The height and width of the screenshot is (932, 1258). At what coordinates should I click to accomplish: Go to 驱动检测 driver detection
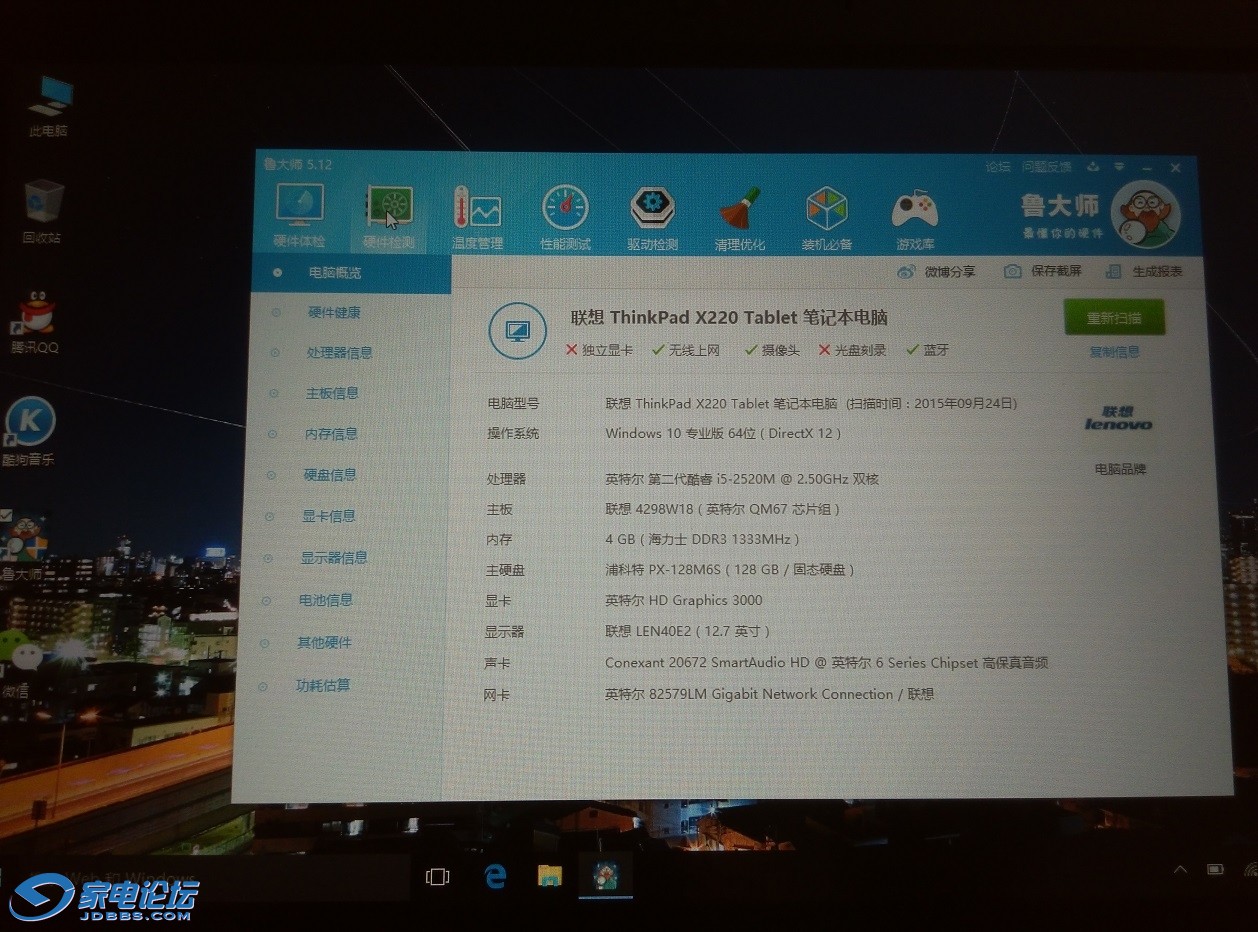pyautogui.click(x=652, y=217)
